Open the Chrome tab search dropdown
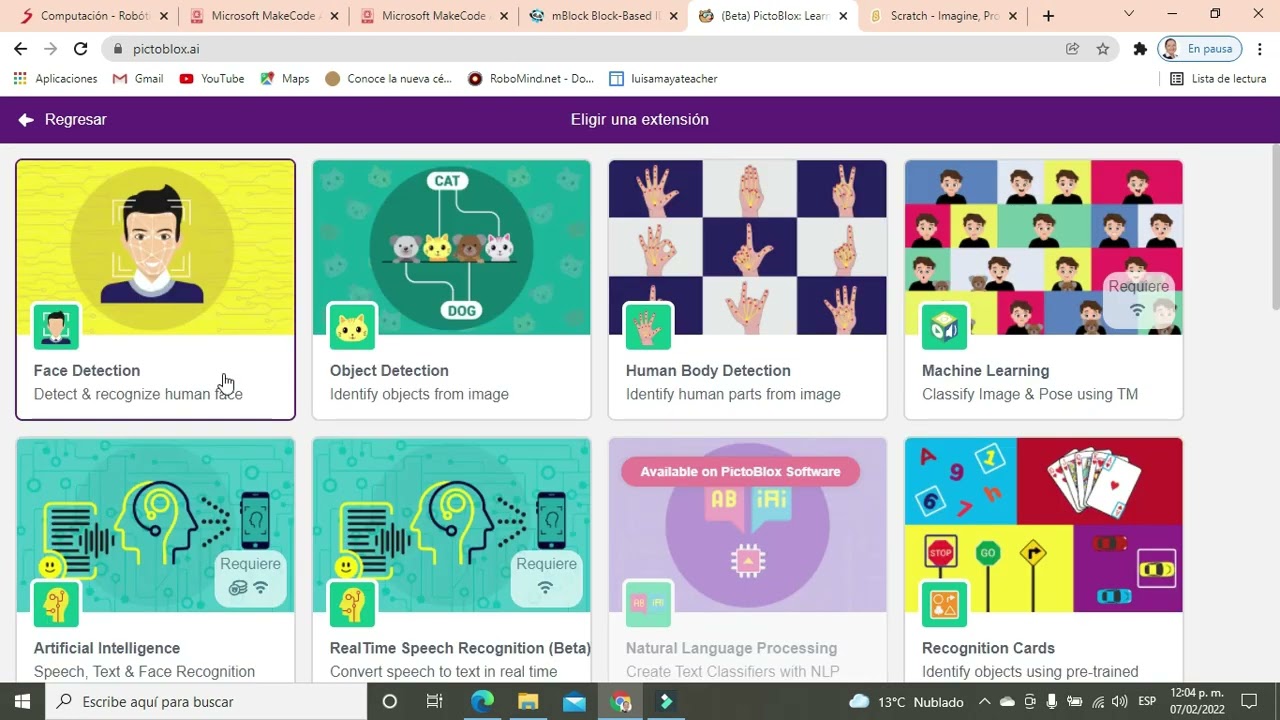 pyautogui.click(x=1129, y=15)
